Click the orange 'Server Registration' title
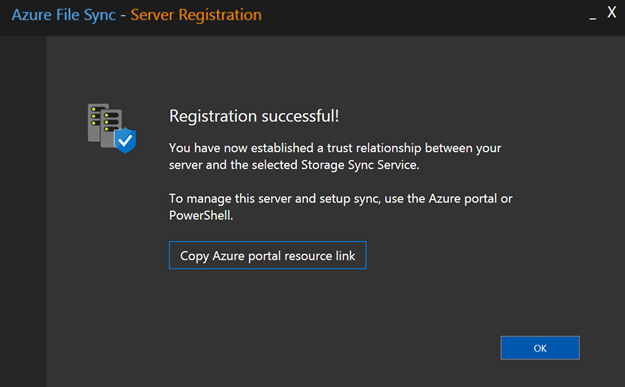The image size is (625, 387). pyautogui.click(x=196, y=15)
